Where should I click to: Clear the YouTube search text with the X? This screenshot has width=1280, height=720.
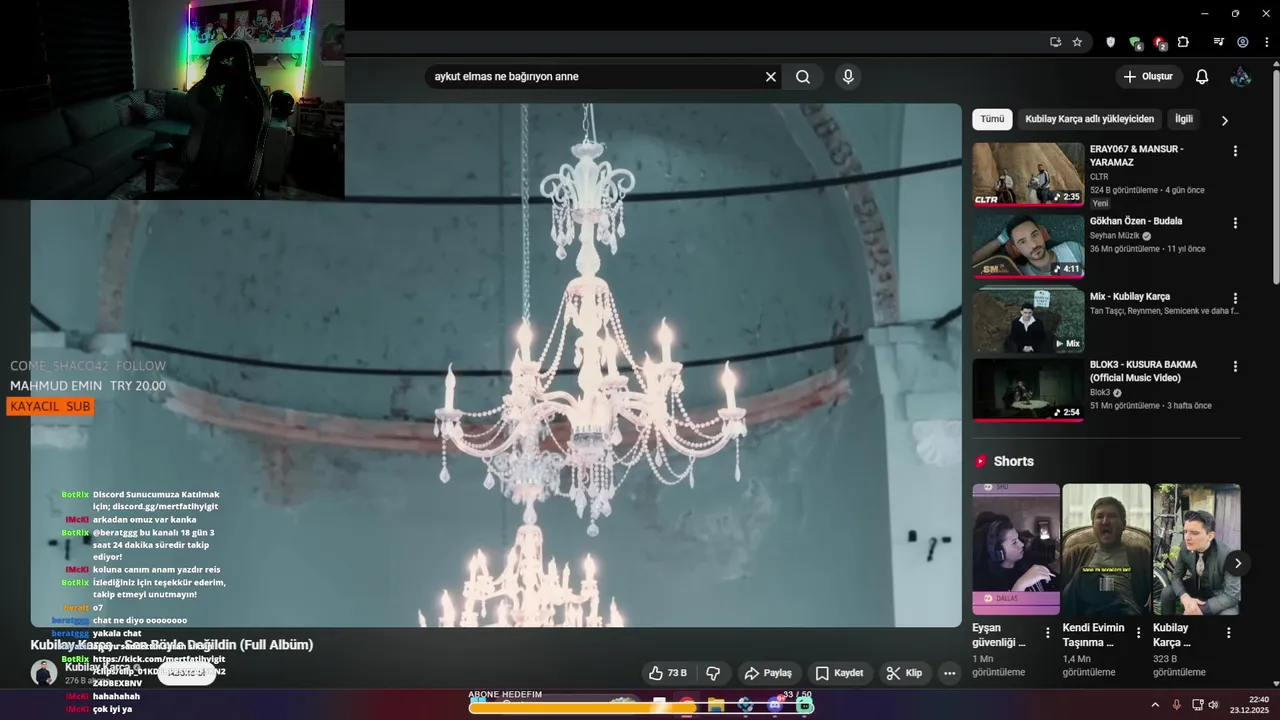(x=771, y=77)
